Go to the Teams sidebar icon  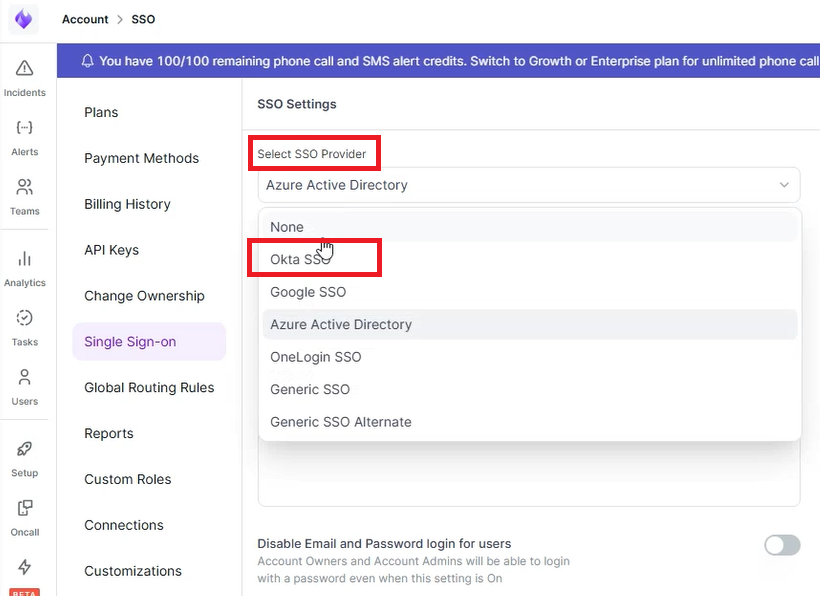[25, 187]
